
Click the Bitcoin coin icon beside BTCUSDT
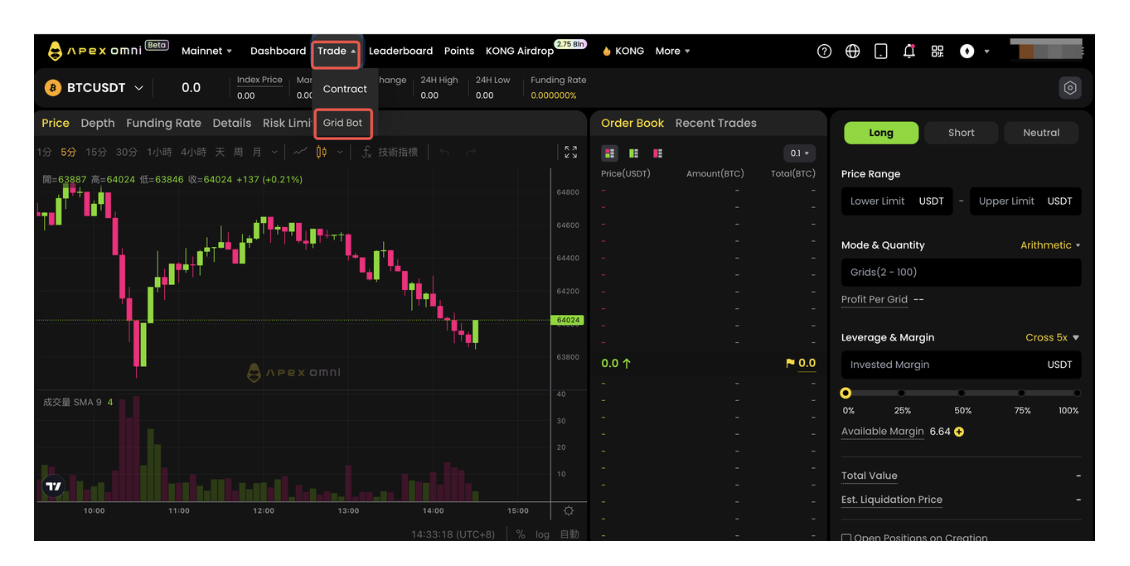53,88
